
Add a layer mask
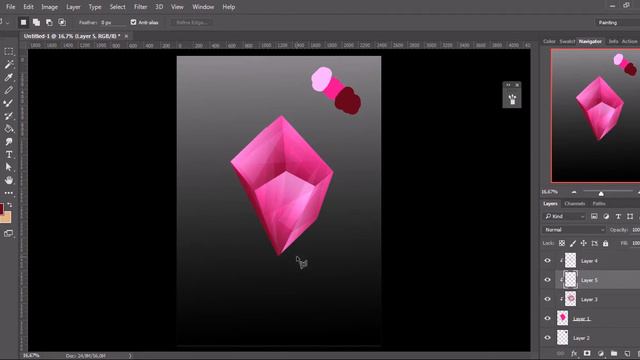[587, 353]
